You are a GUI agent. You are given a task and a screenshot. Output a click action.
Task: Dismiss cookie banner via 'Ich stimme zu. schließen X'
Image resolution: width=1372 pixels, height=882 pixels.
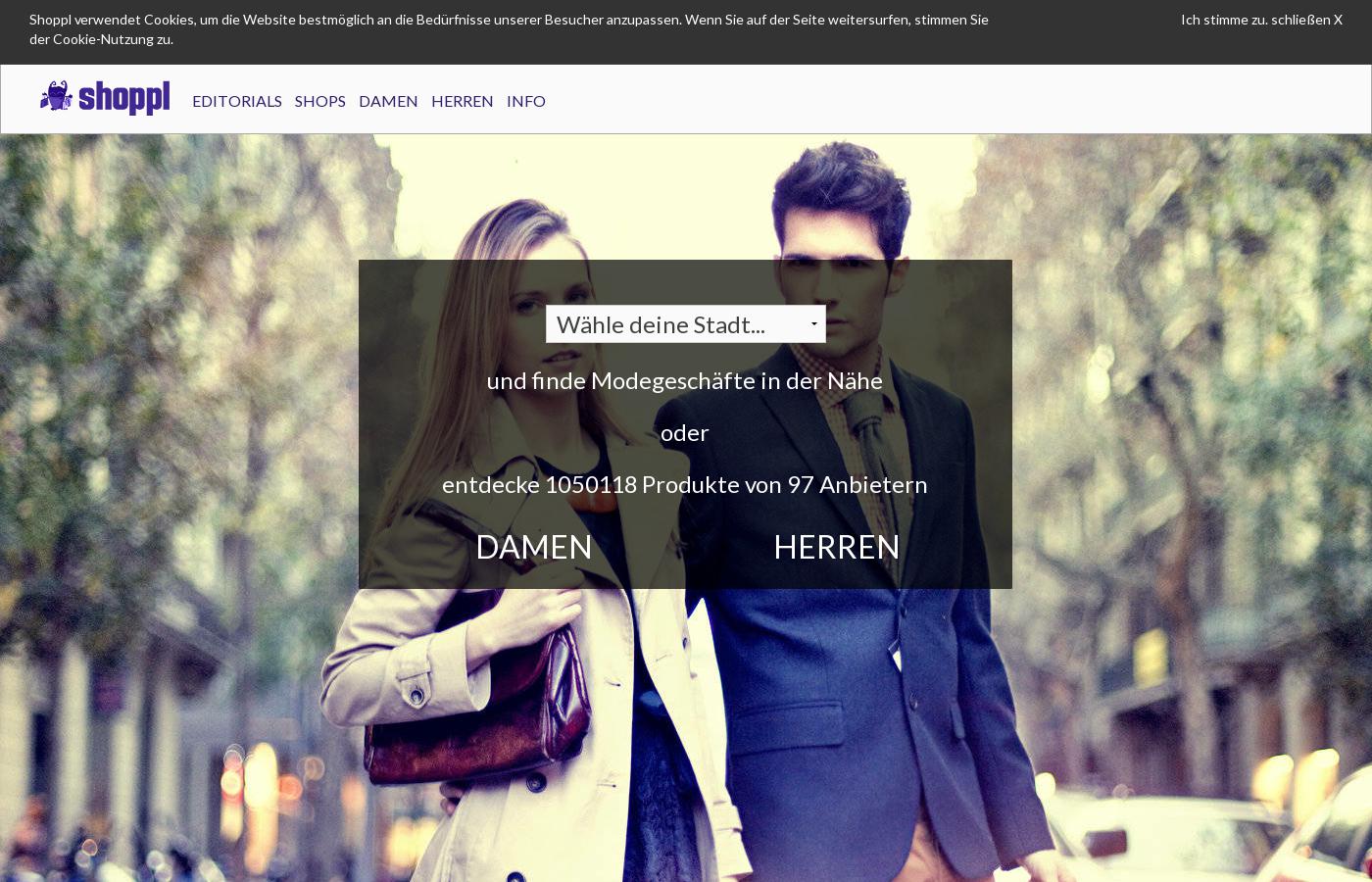point(1261,20)
